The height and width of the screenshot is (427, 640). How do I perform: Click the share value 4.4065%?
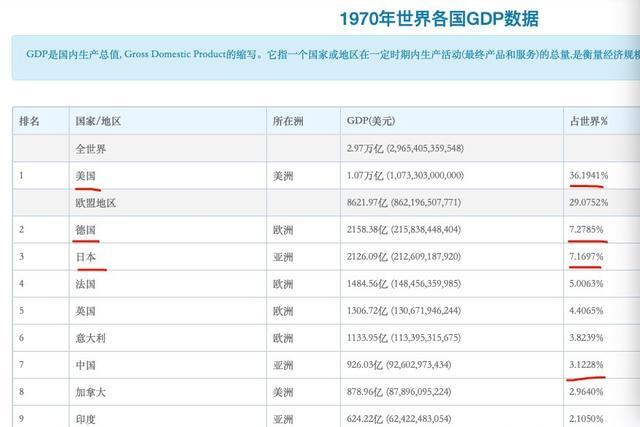click(x=586, y=311)
